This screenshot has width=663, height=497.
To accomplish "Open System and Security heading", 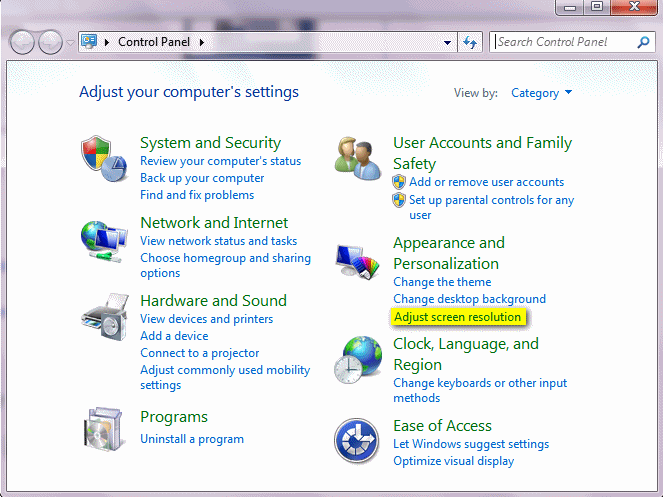I will click(211, 143).
